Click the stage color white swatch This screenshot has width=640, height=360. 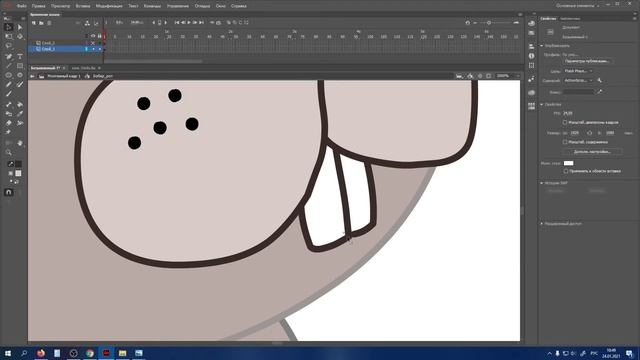point(569,163)
